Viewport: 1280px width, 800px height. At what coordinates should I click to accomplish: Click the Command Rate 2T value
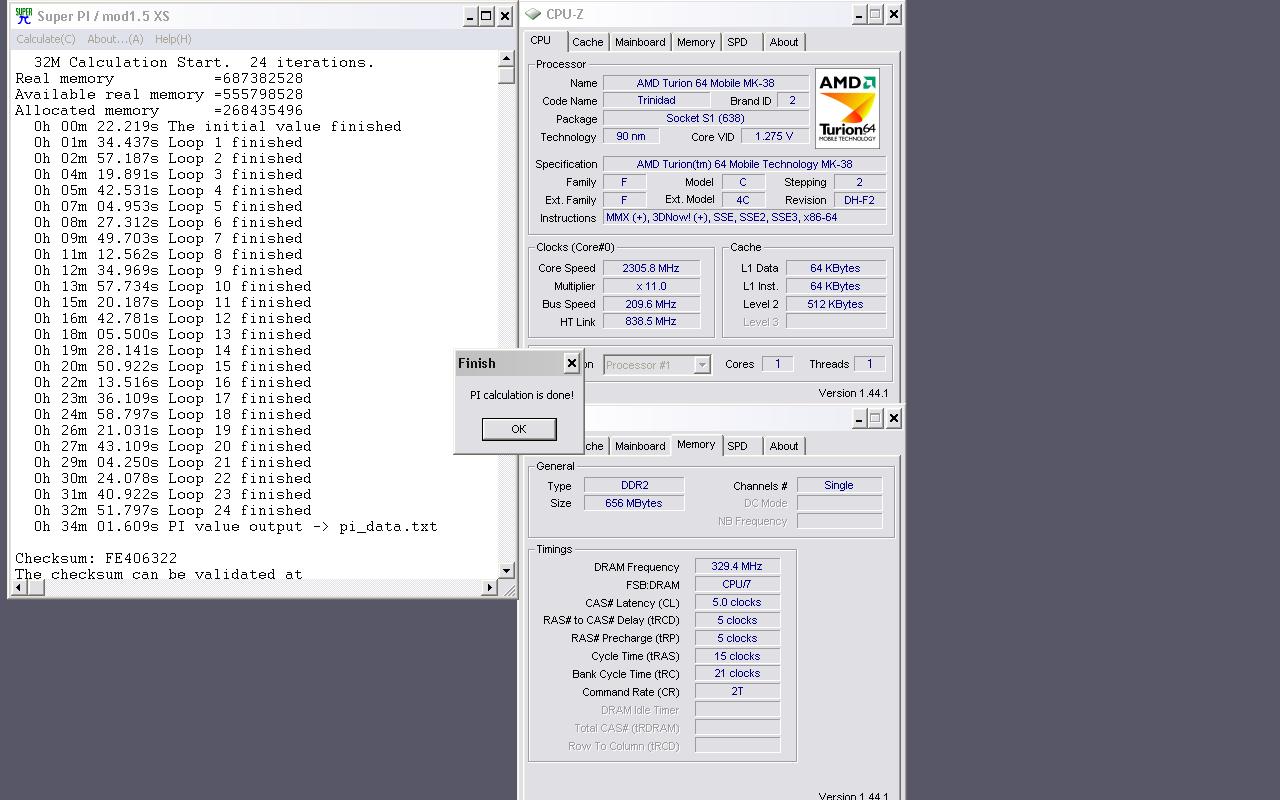pyautogui.click(x=737, y=691)
